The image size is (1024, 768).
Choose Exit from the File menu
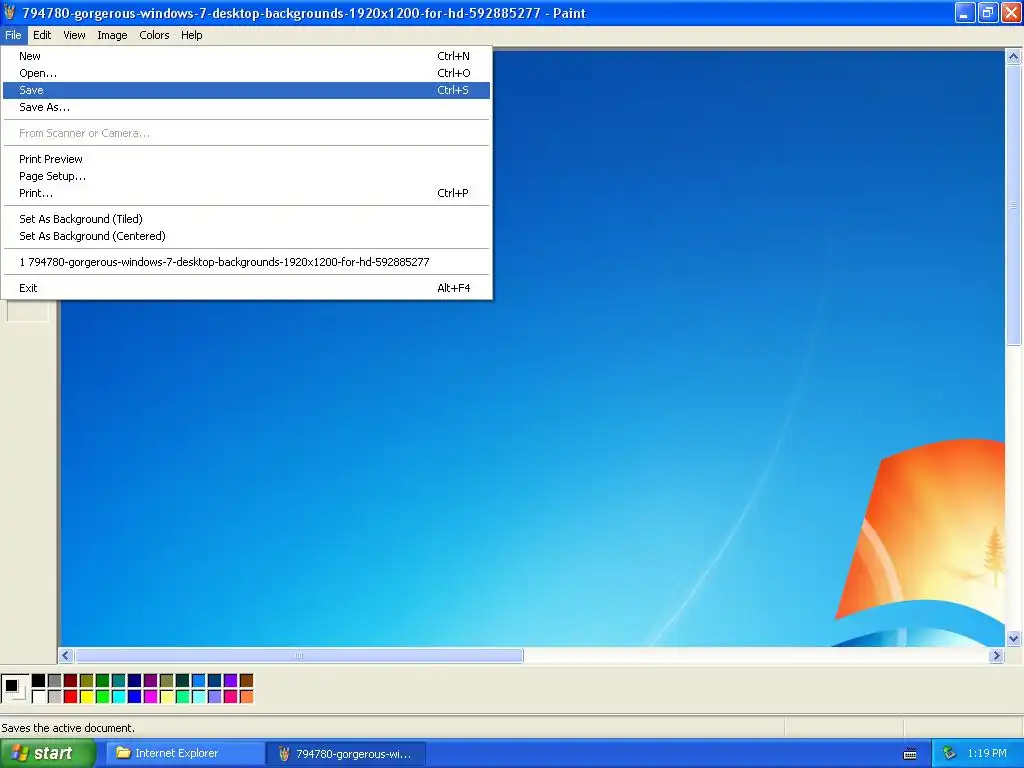tap(246, 288)
